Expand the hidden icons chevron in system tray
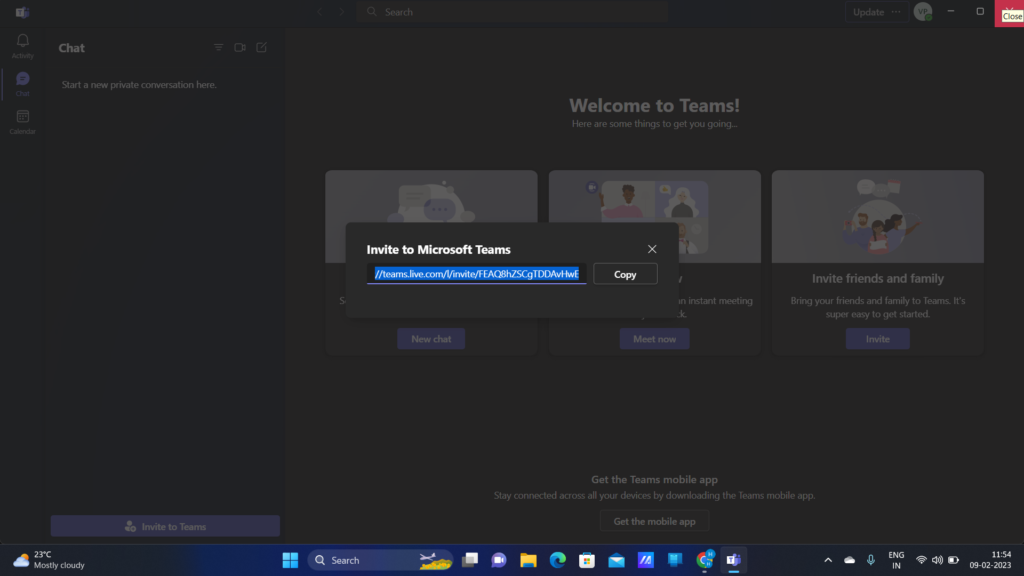The height and width of the screenshot is (576, 1024). (828, 560)
